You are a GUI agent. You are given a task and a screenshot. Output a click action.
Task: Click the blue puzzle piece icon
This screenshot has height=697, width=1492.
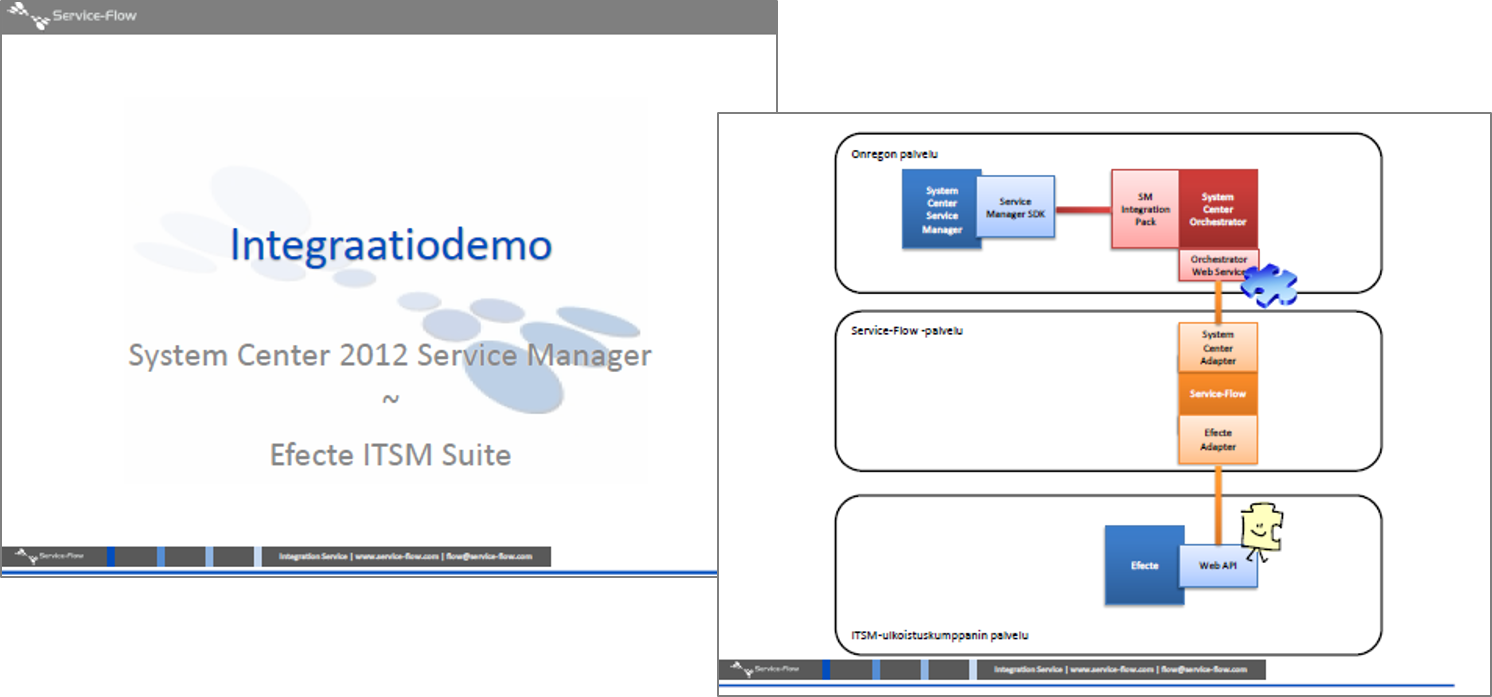(1268, 285)
